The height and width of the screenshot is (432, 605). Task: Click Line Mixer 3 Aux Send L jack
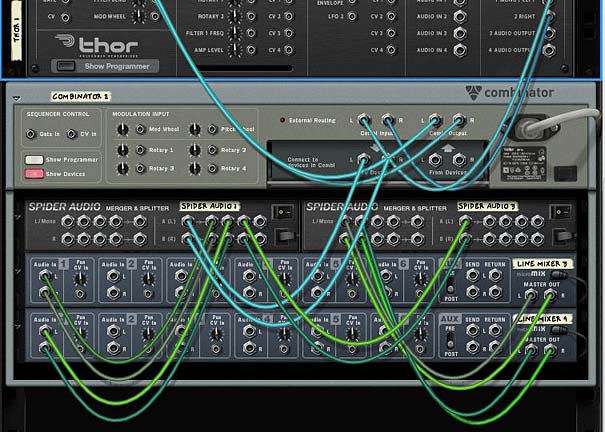click(473, 275)
